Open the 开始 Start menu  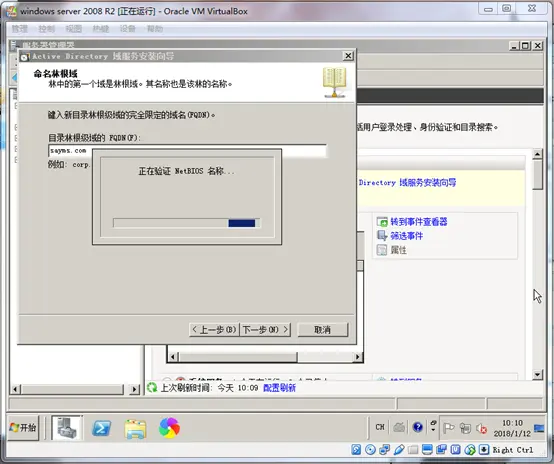coord(23,428)
